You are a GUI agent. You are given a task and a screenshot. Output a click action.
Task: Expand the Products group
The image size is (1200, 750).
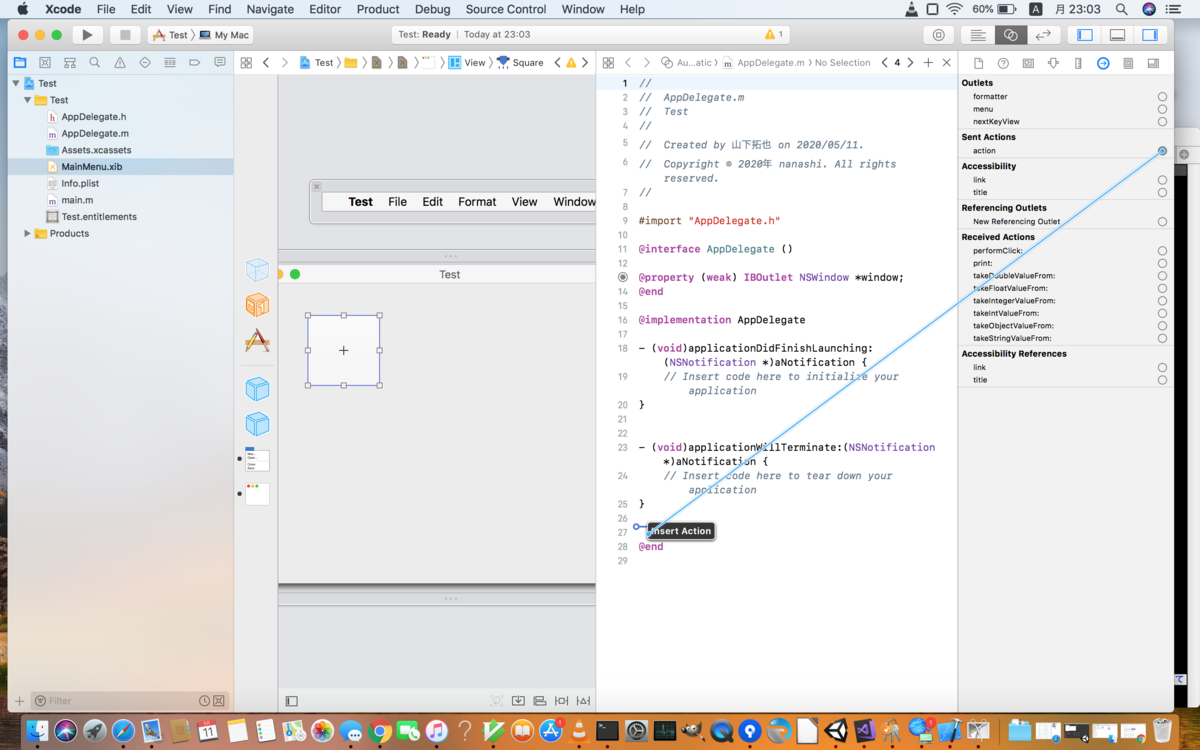[x=27, y=233]
